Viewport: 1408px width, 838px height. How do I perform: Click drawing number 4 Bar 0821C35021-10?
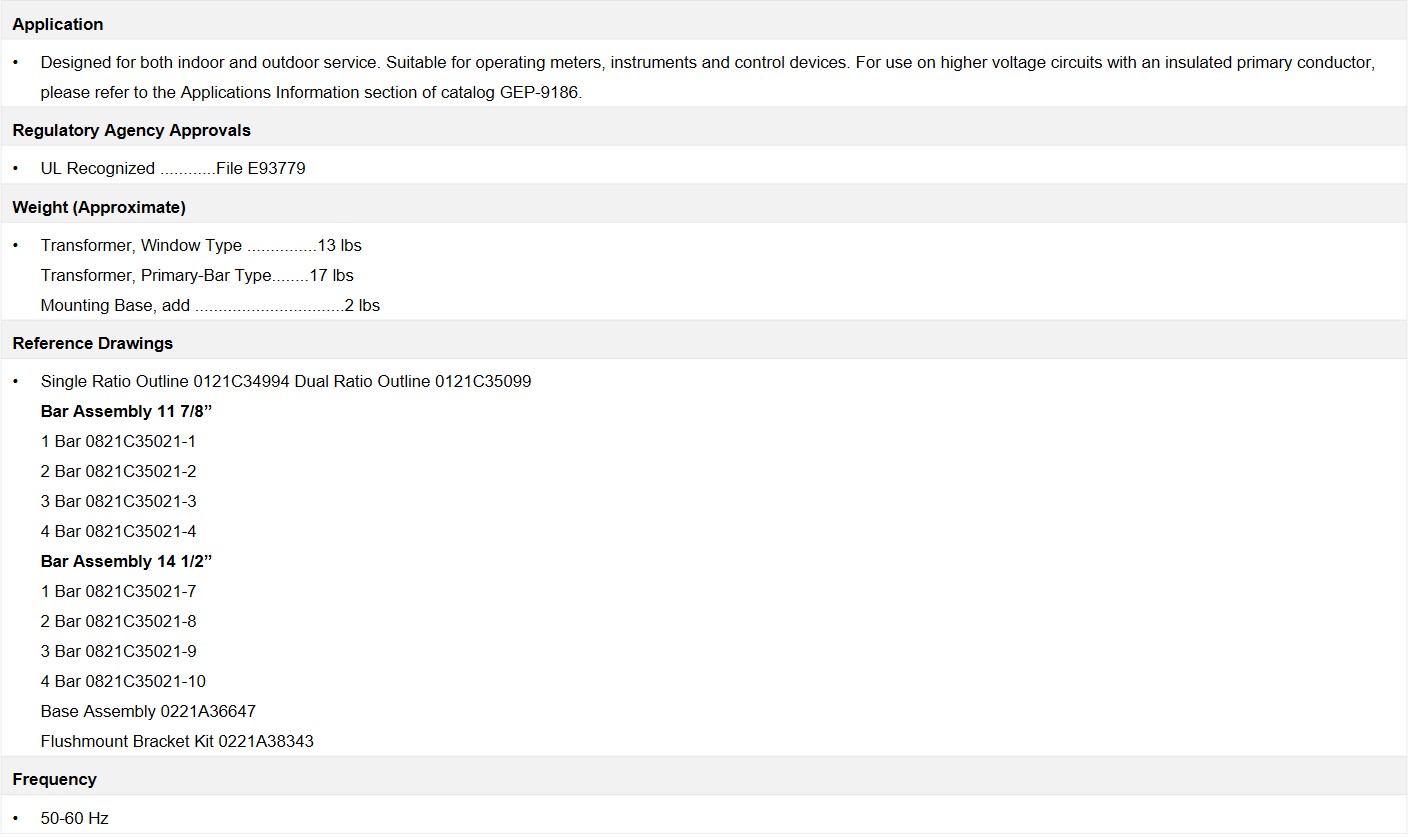tap(123, 681)
